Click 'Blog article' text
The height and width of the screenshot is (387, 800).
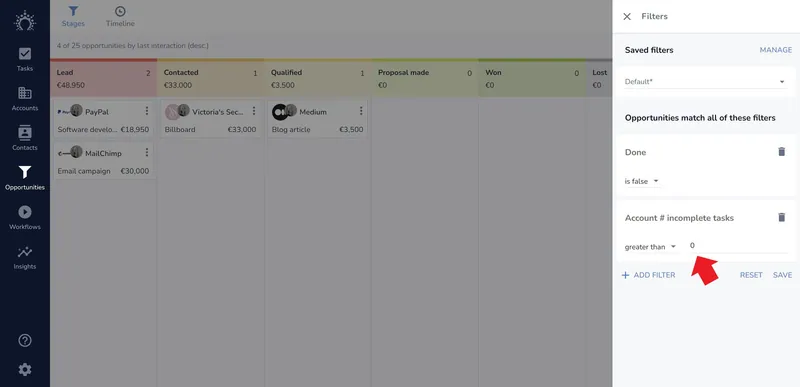click(x=291, y=130)
